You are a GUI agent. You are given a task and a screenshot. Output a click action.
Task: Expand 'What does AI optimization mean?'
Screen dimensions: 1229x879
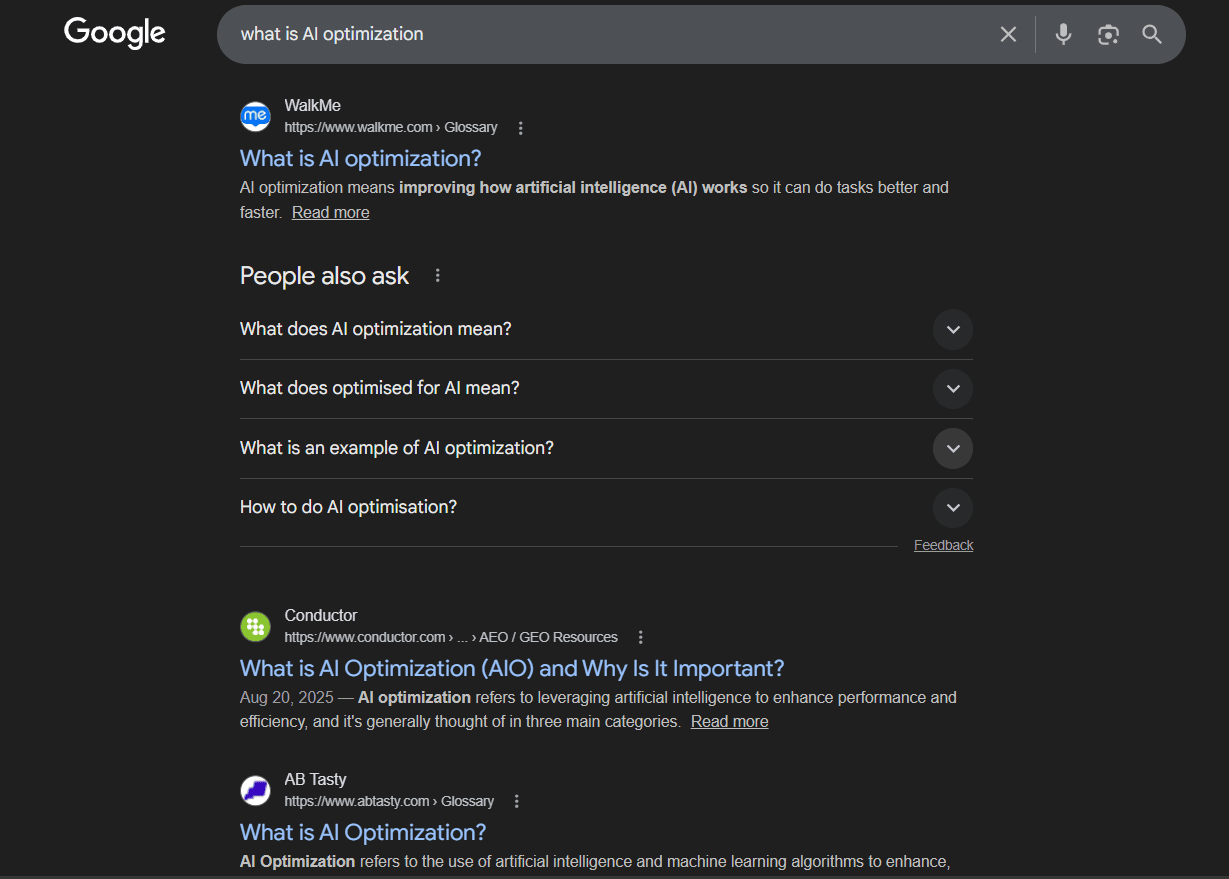(952, 329)
